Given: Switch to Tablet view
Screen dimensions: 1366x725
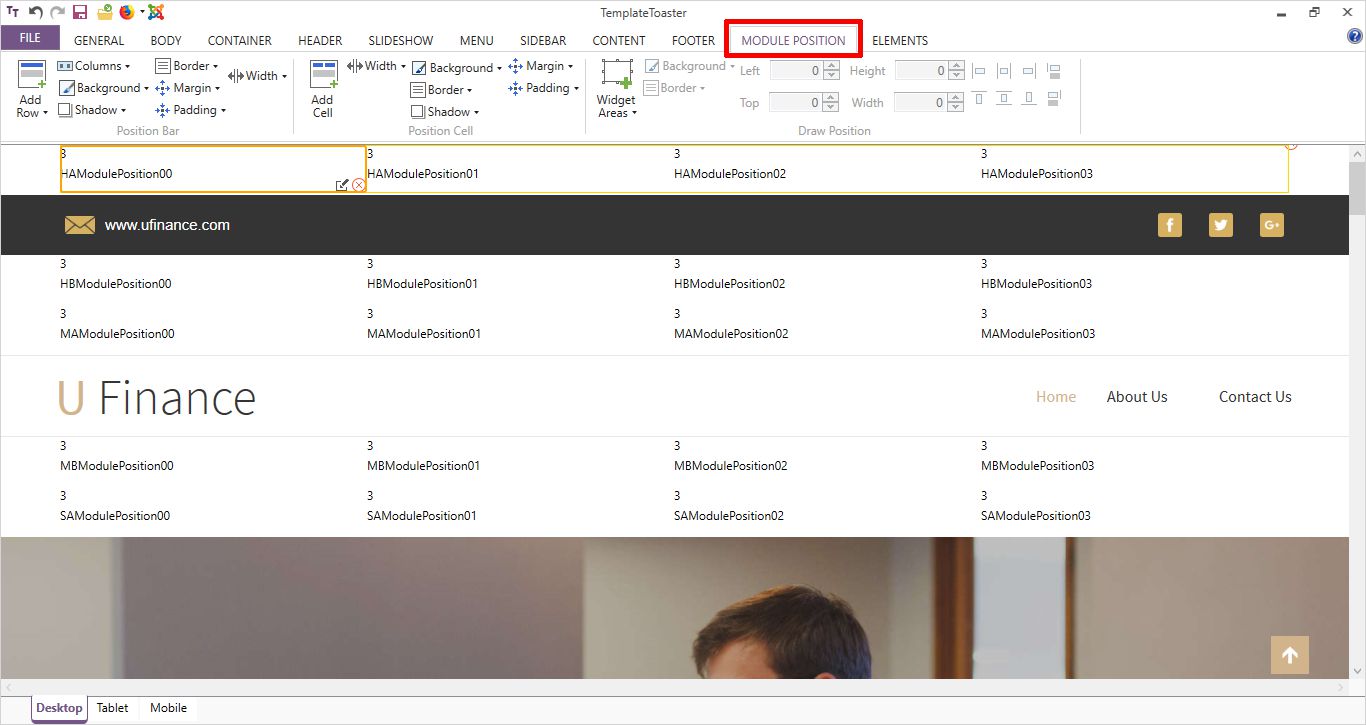Looking at the screenshot, I should click(112, 708).
